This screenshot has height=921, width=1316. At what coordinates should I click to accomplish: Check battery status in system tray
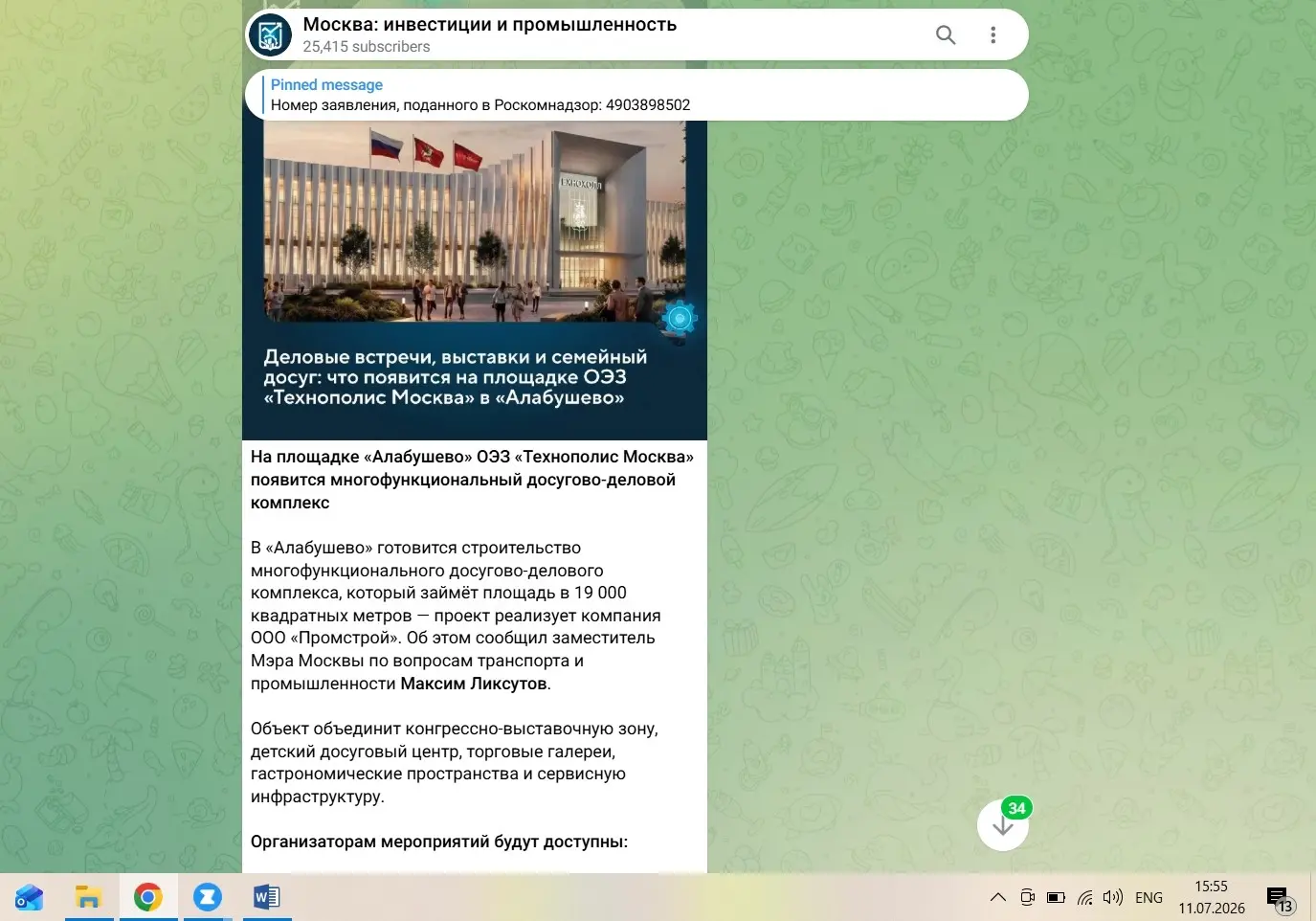click(x=1056, y=897)
